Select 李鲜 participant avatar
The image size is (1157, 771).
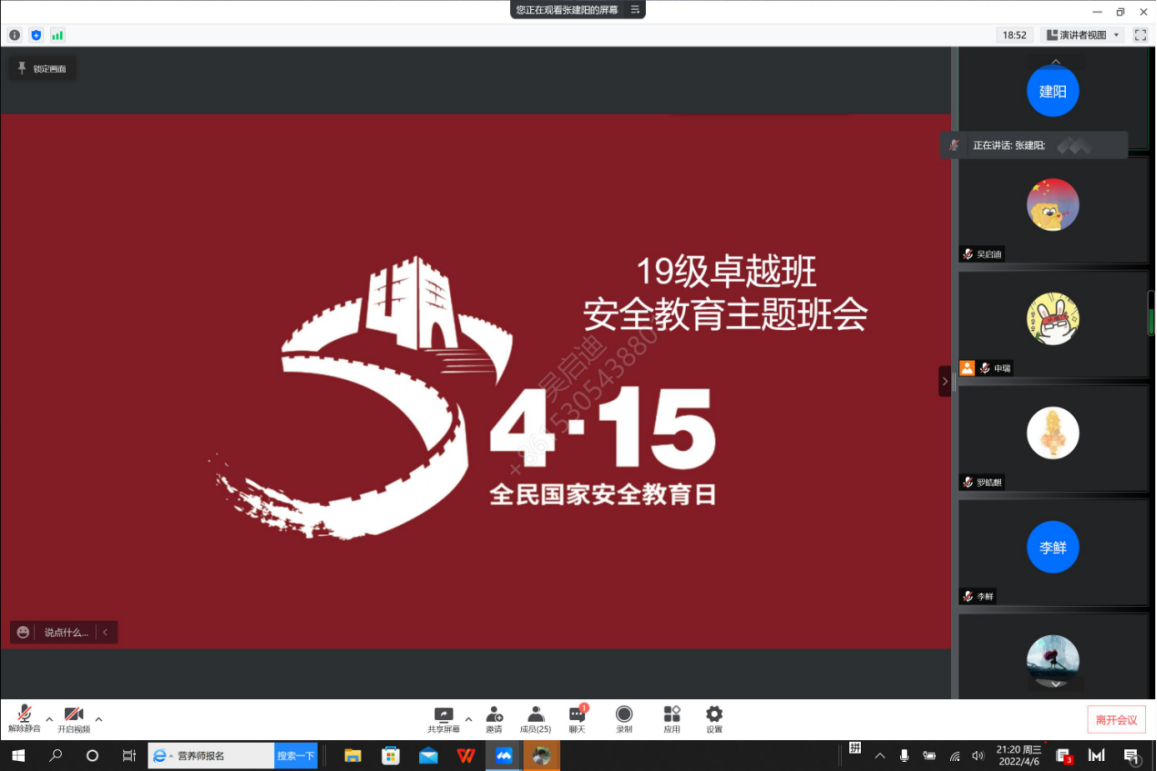(x=1053, y=547)
